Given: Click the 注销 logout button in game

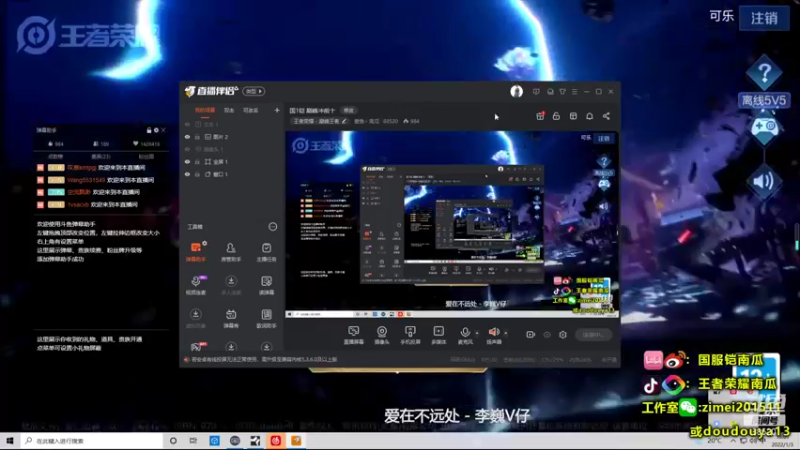Looking at the screenshot, I should pos(764,18).
